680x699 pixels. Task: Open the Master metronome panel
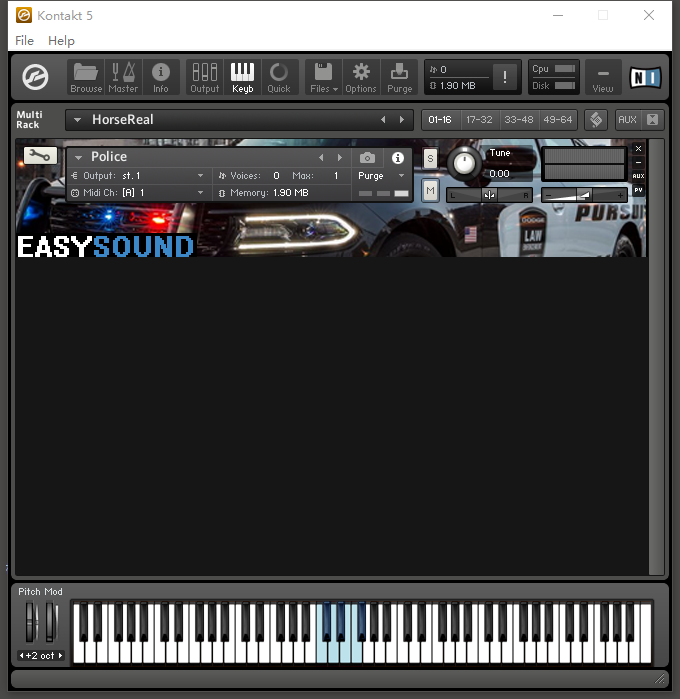pos(123,77)
